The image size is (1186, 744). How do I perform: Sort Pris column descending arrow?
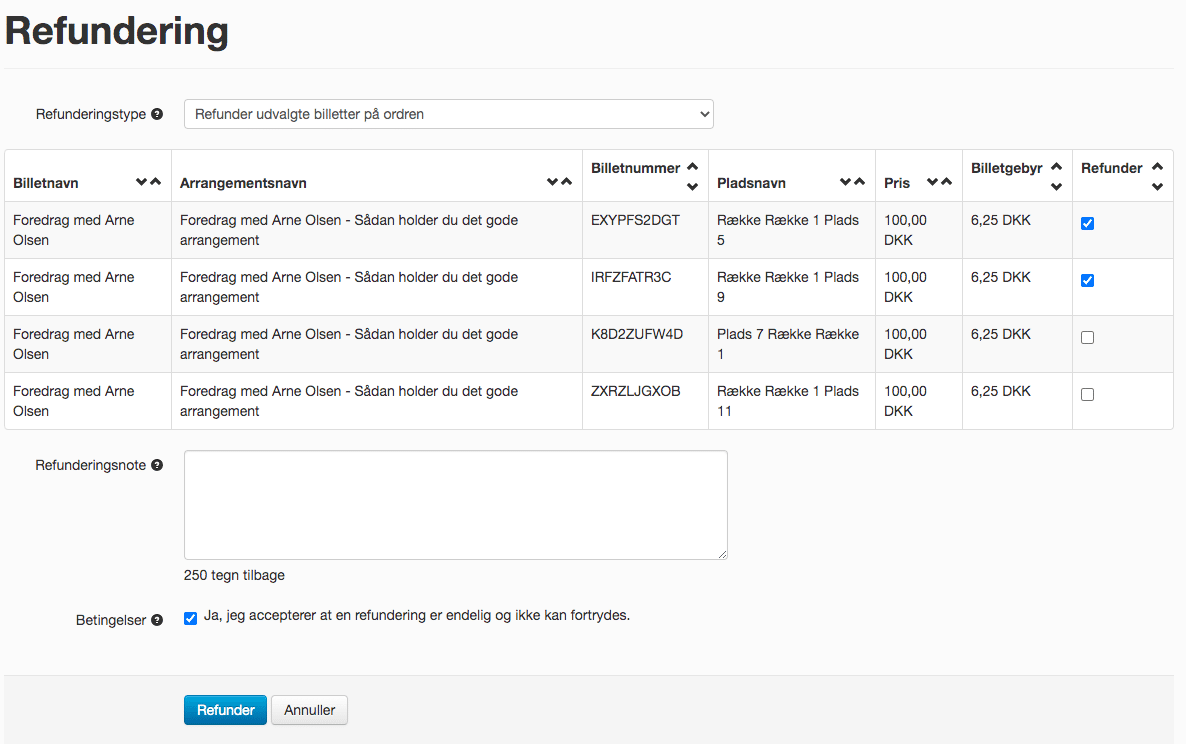click(x=933, y=182)
